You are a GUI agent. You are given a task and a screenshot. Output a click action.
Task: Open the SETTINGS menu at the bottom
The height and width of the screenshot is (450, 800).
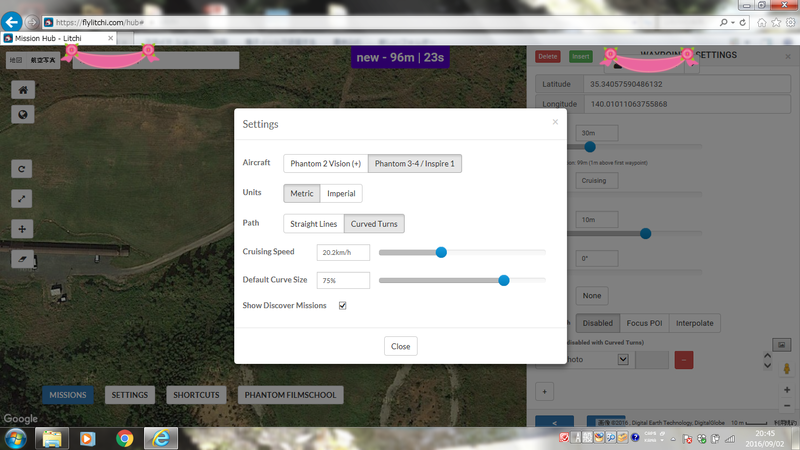point(130,395)
